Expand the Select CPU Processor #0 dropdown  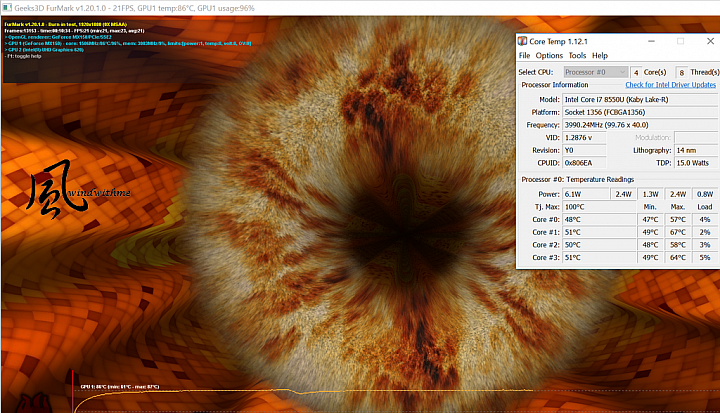click(596, 72)
